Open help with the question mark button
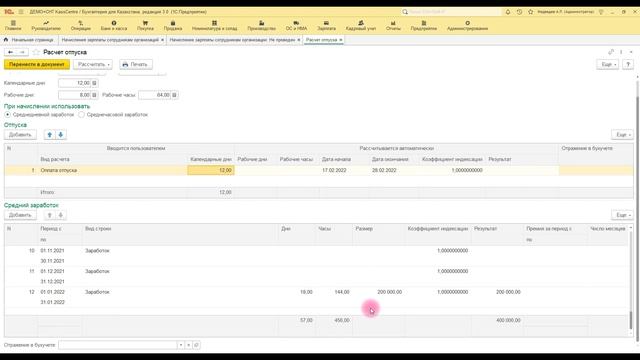Screen dimensions: 640x360 pos(628,64)
